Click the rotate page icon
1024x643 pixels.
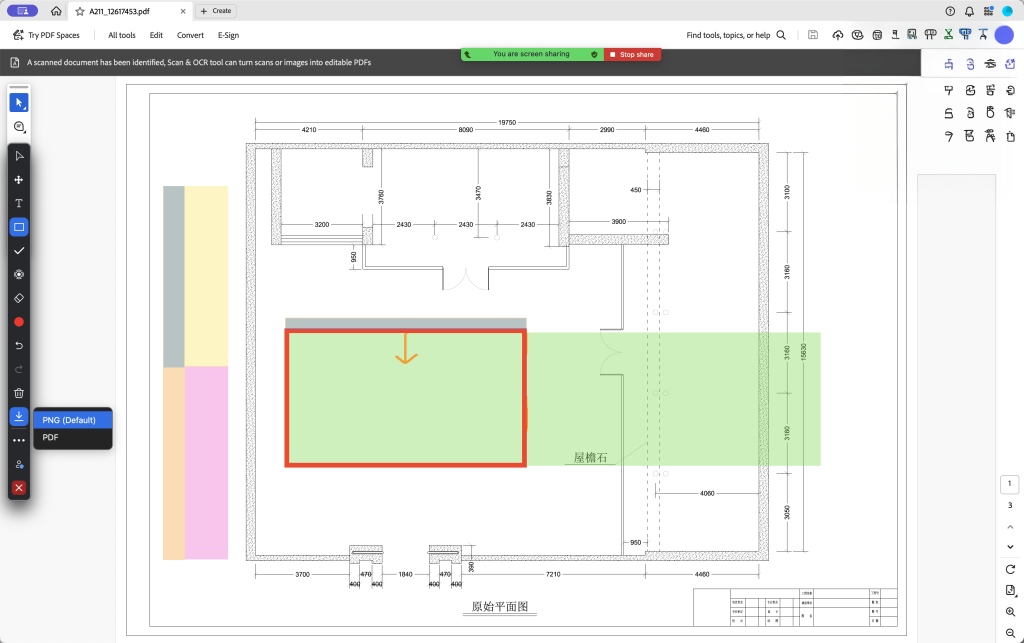pyautogui.click(x=1010, y=569)
